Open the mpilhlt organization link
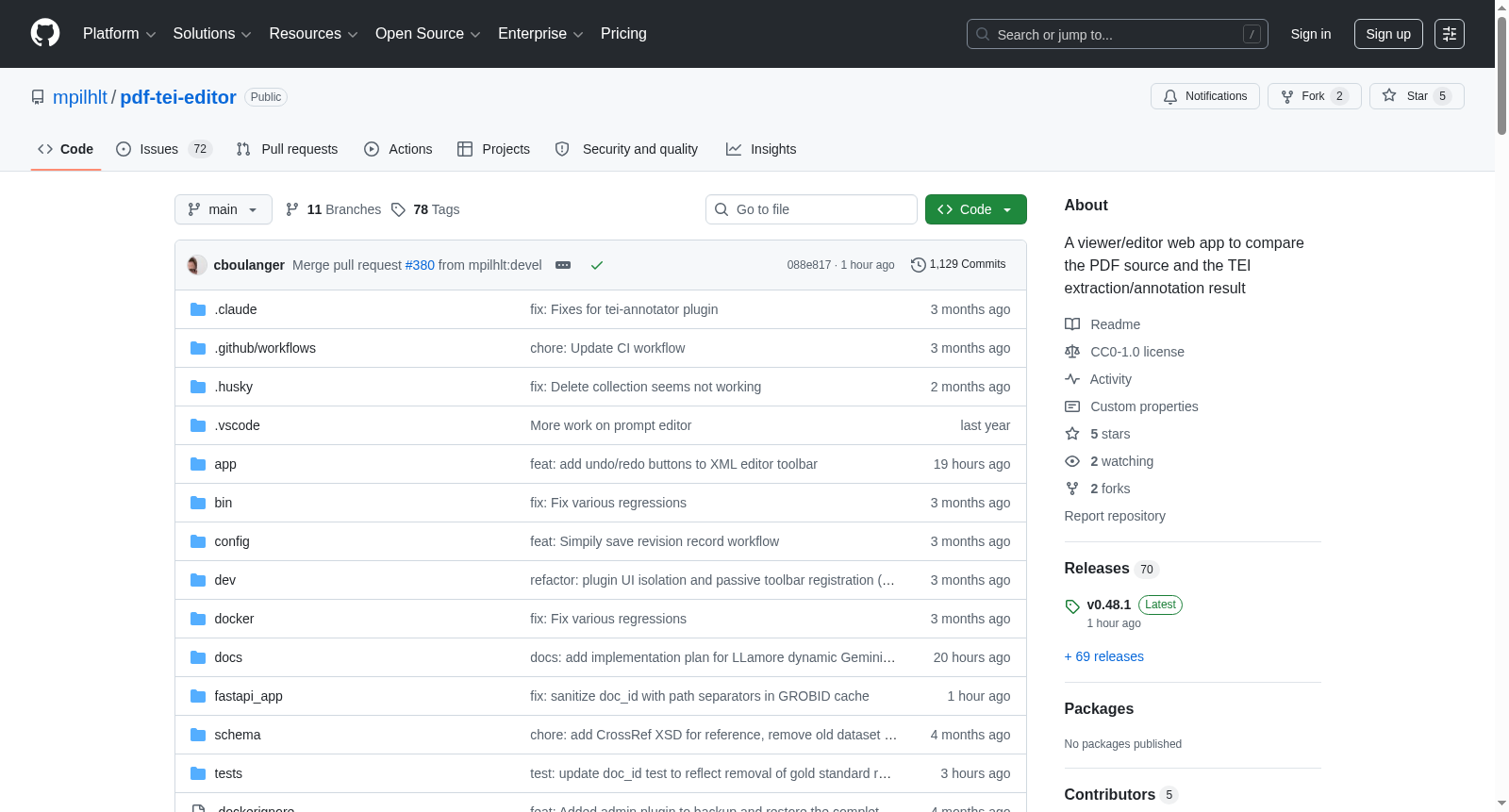Viewport: 1509px width, 812px height. coord(80,97)
